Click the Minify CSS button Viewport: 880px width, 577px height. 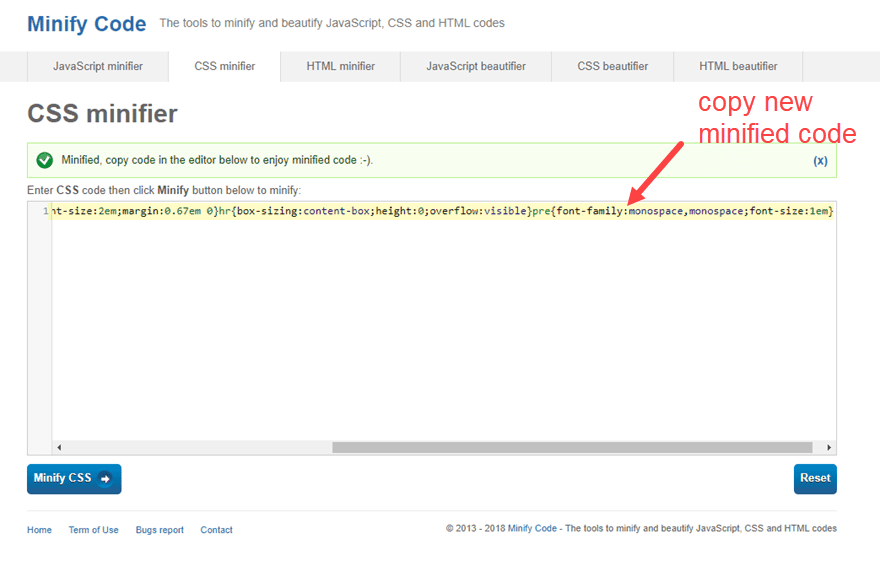coord(74,479)
